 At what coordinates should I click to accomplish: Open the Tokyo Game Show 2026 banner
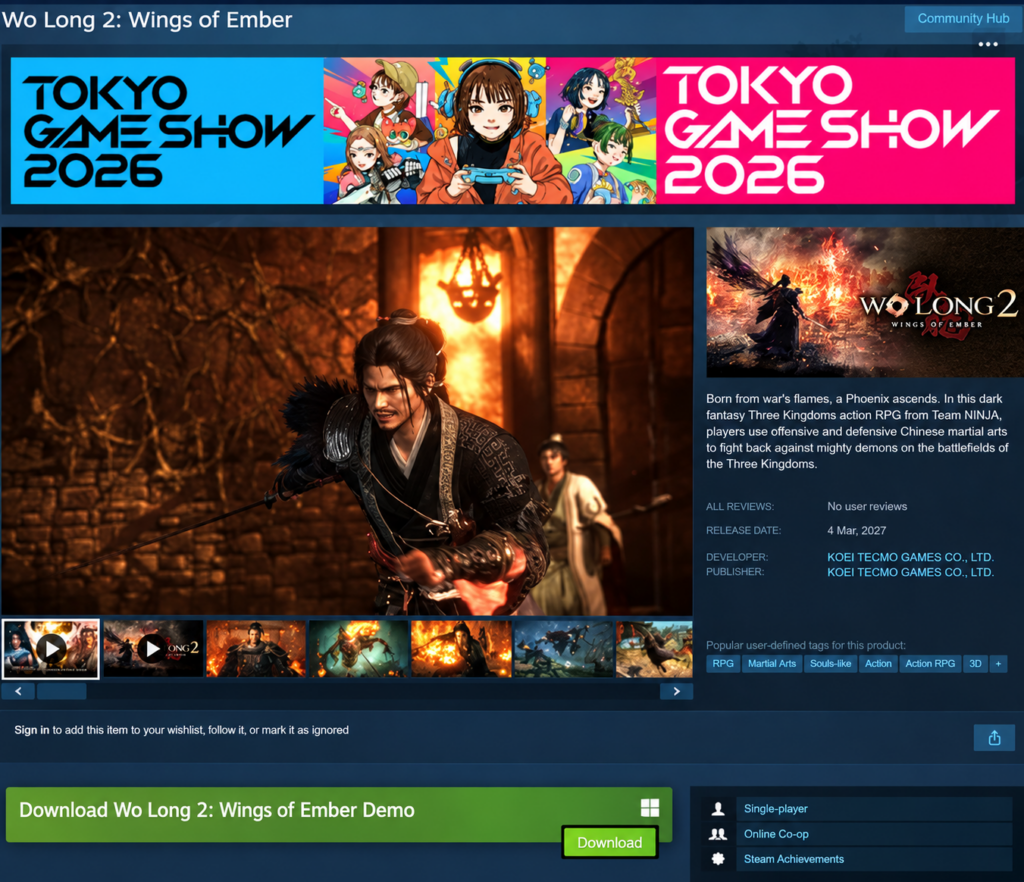512,131
